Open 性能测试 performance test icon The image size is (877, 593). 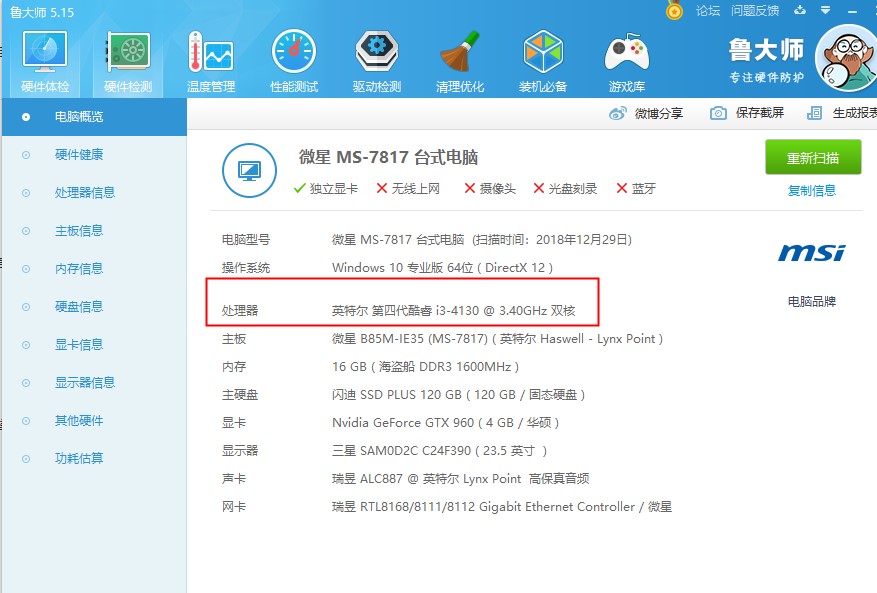[294, 62]
